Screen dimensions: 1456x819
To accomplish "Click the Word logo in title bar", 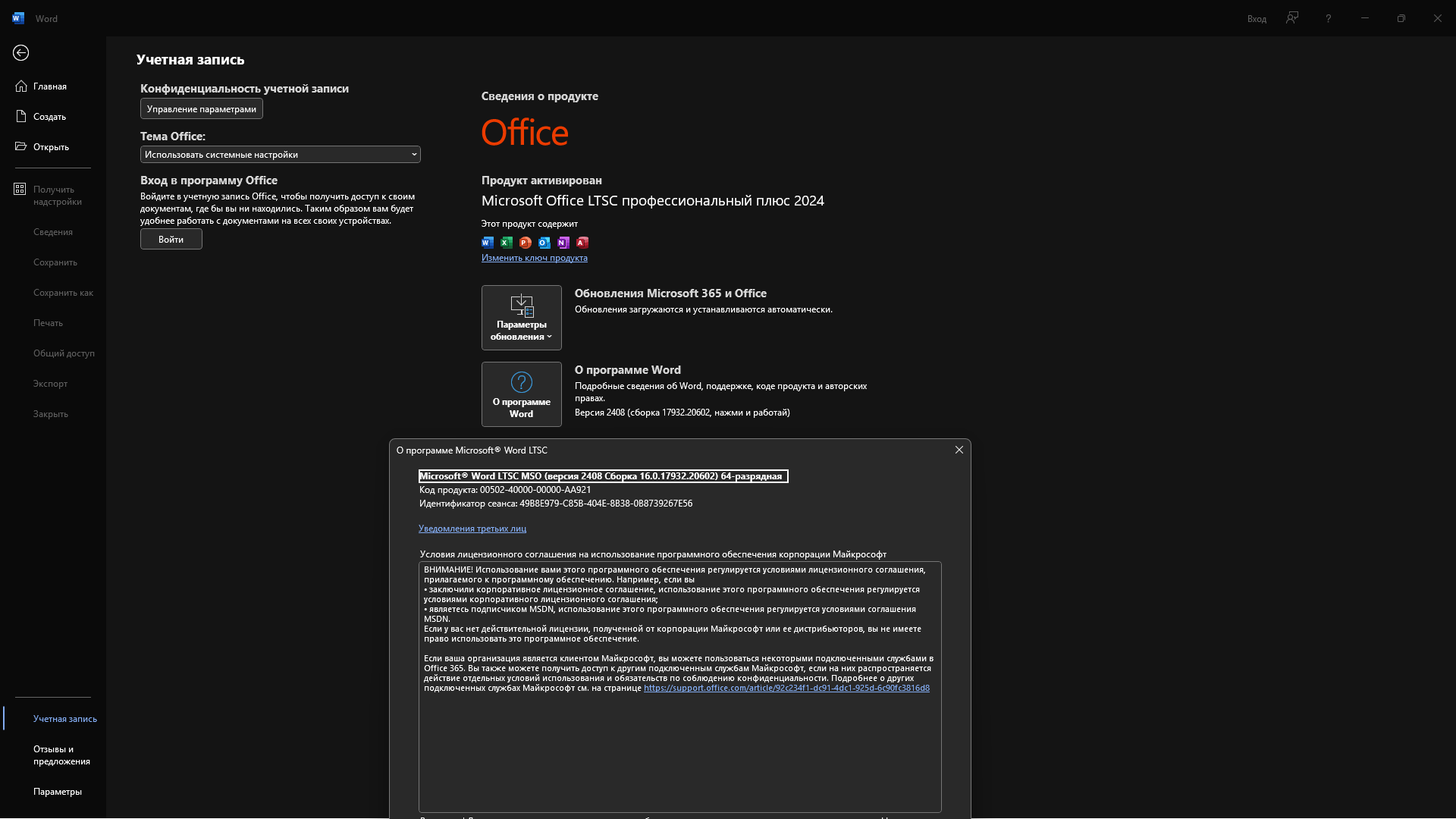I will (x=18, y=18).
